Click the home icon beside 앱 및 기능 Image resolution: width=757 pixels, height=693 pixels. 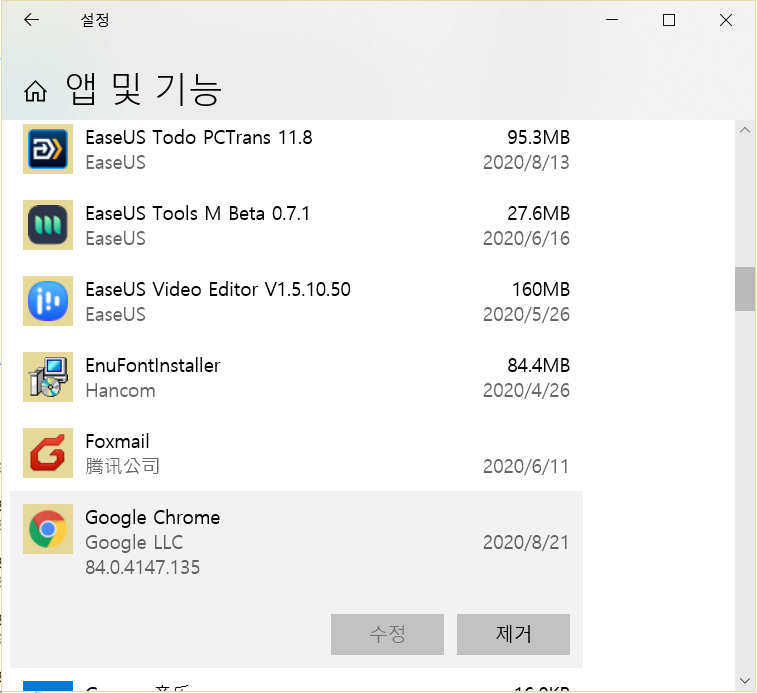click(35, 92)
